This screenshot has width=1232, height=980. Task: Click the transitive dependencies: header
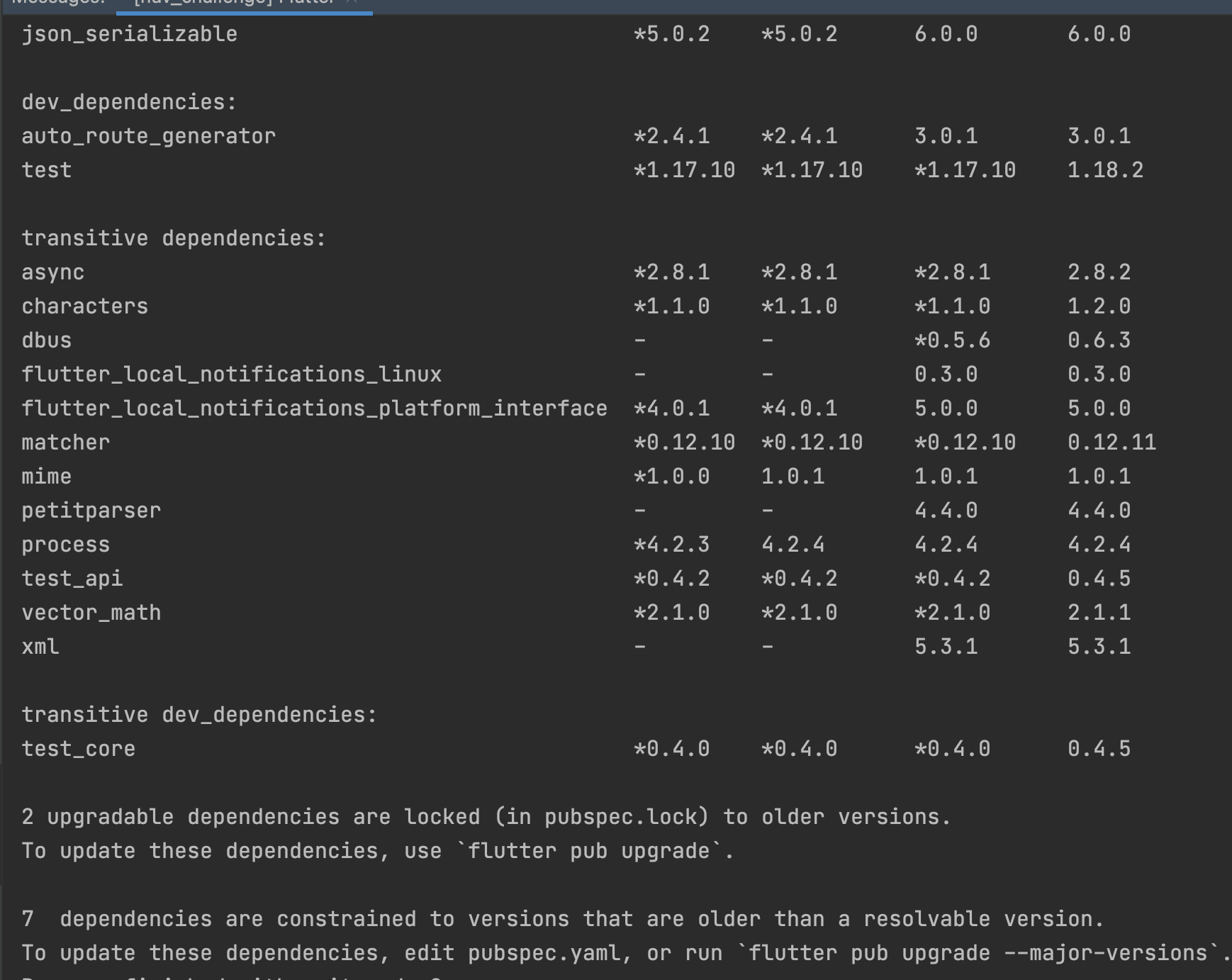point(174,238)
